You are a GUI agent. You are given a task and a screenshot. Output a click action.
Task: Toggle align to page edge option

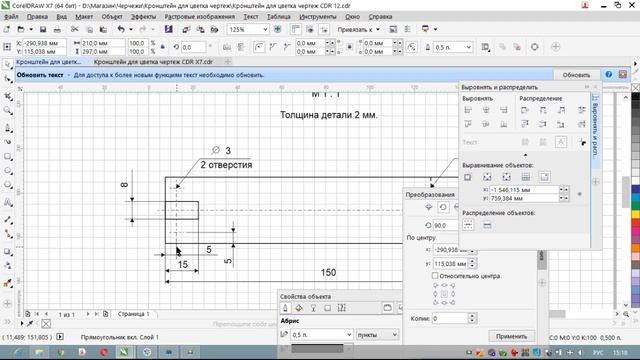487,177
